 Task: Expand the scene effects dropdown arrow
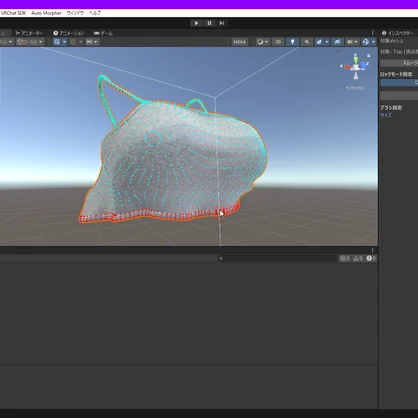pos(327,42)
